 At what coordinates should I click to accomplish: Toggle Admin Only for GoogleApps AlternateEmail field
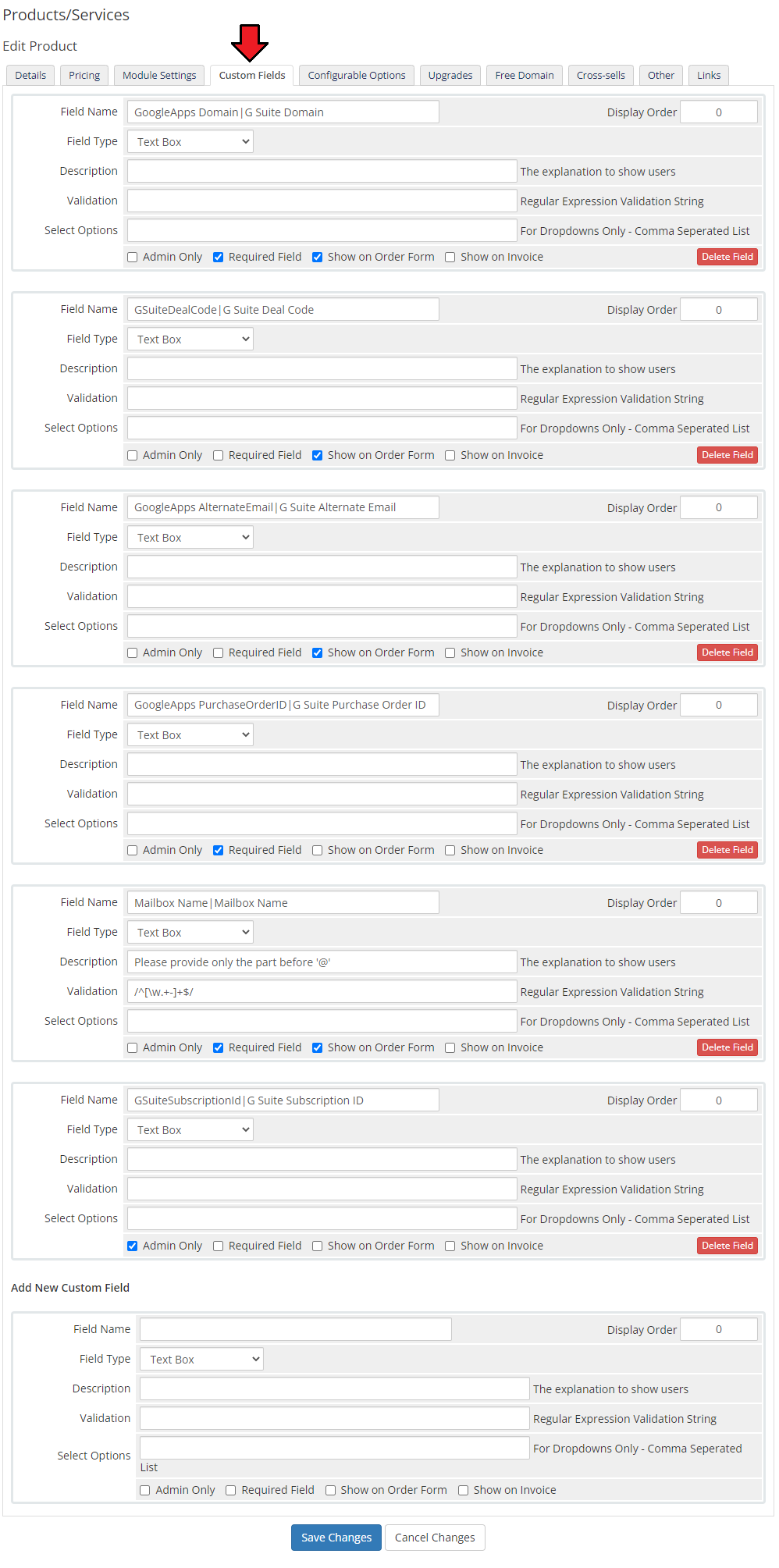[x=133, y=653]
